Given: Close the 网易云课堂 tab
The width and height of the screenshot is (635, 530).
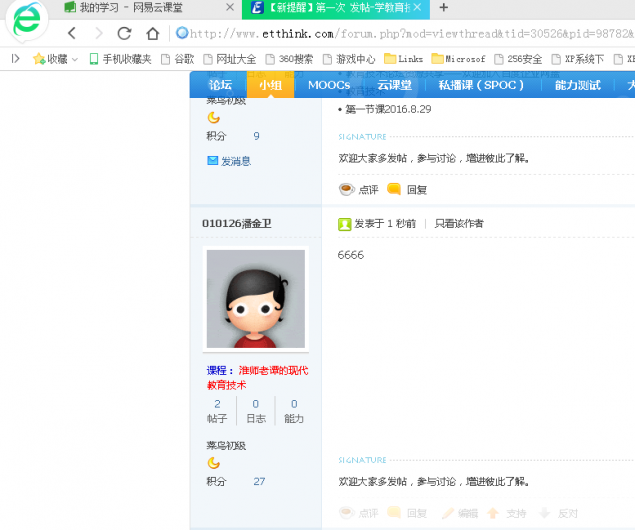Looking at the screenshot, I should [x=230, y=7].
